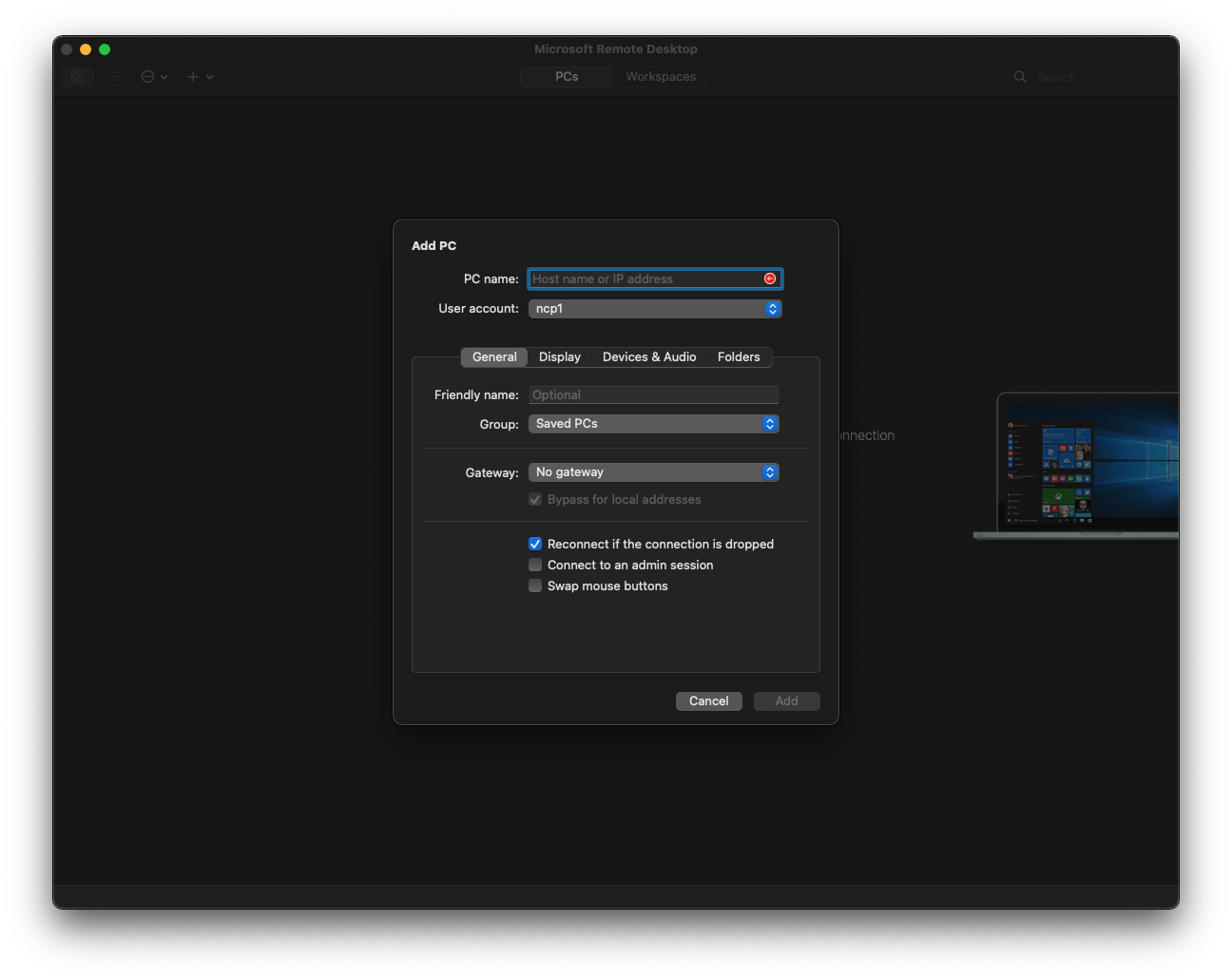Select the Workspaces tab in main window
The image size is (1232, 979).
[661, 77]
